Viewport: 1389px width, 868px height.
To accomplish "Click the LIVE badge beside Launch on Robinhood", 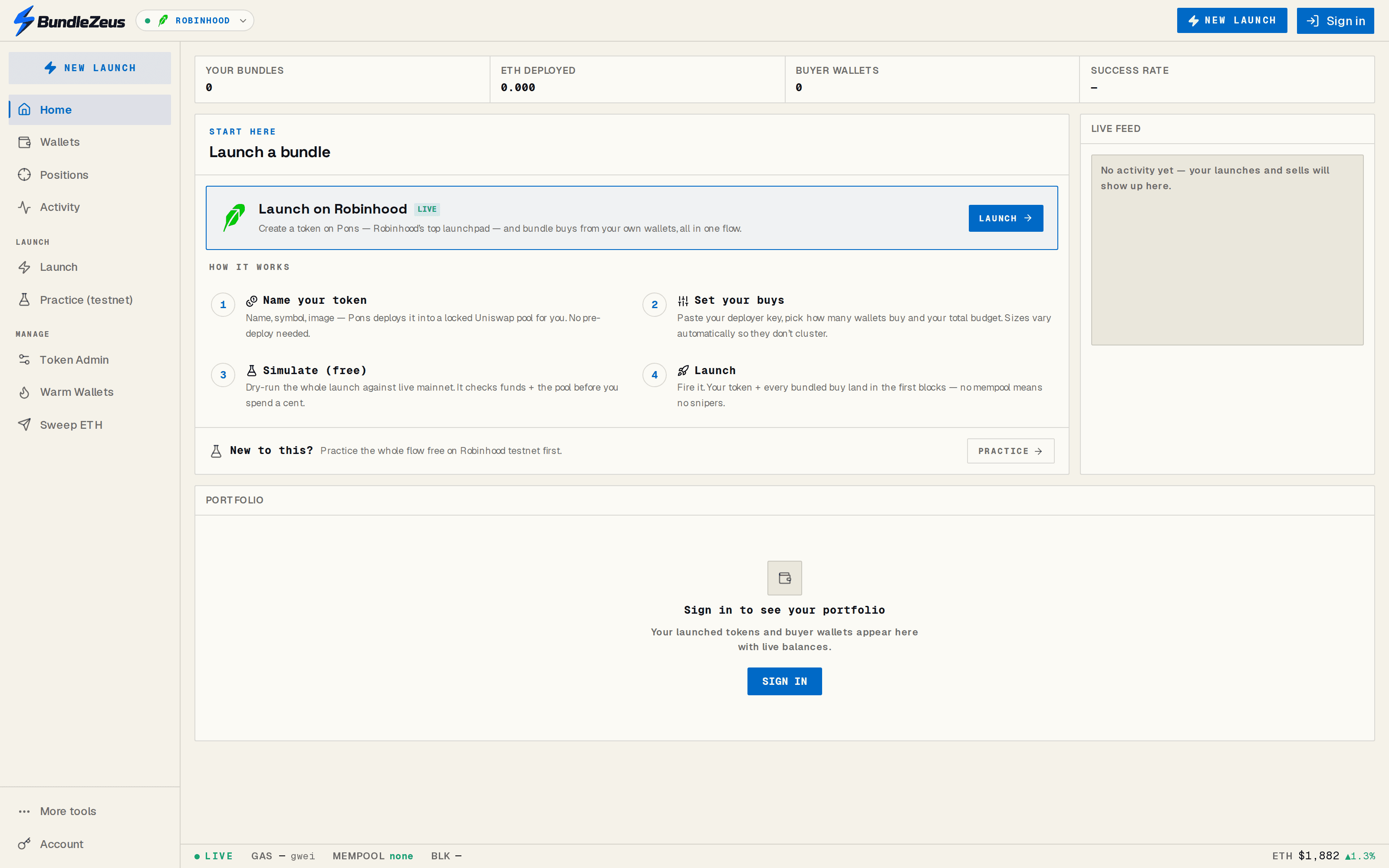I will pyautogui.click(x=426, y=209).
